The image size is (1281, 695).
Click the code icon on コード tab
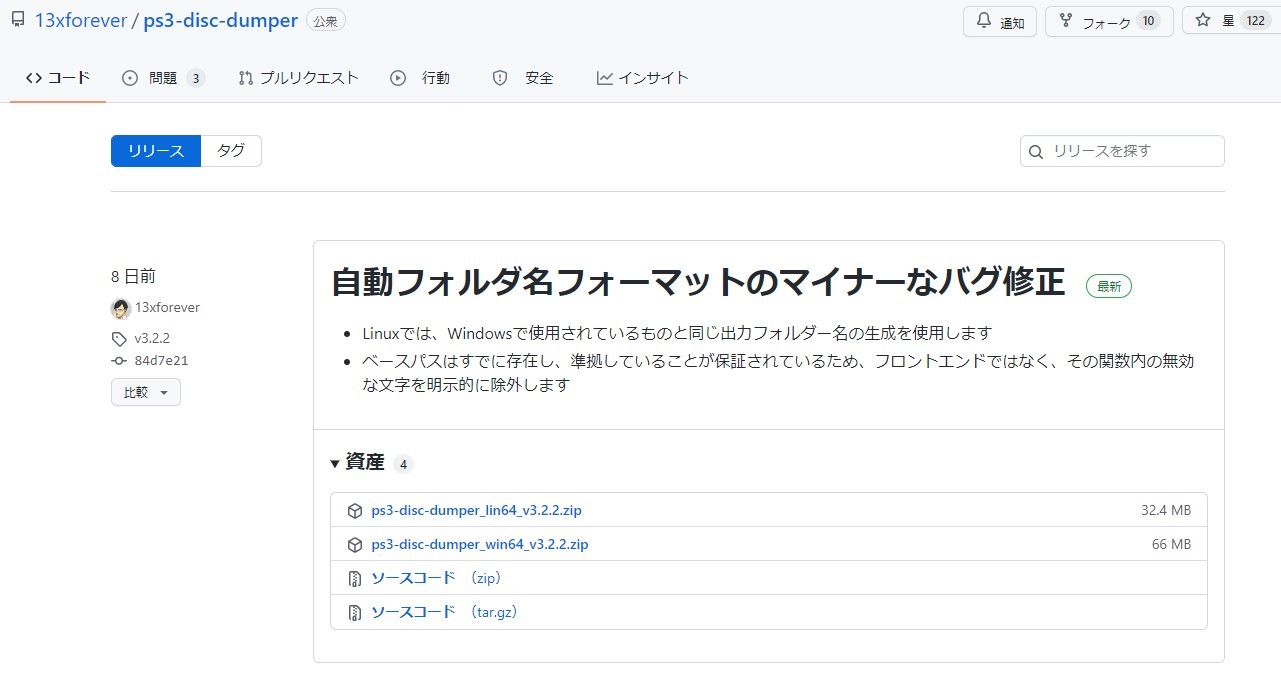(34, 78)
